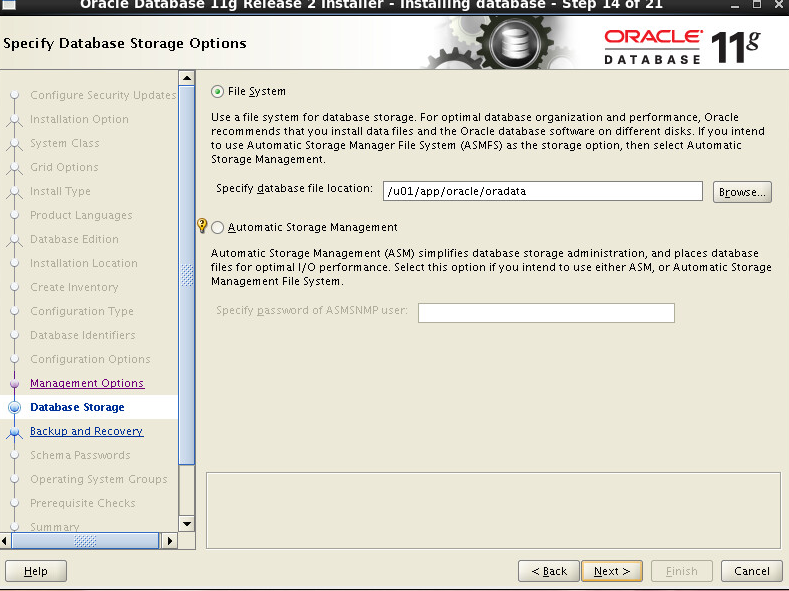
Task: Click the database file location field
Action: point(542,191)
